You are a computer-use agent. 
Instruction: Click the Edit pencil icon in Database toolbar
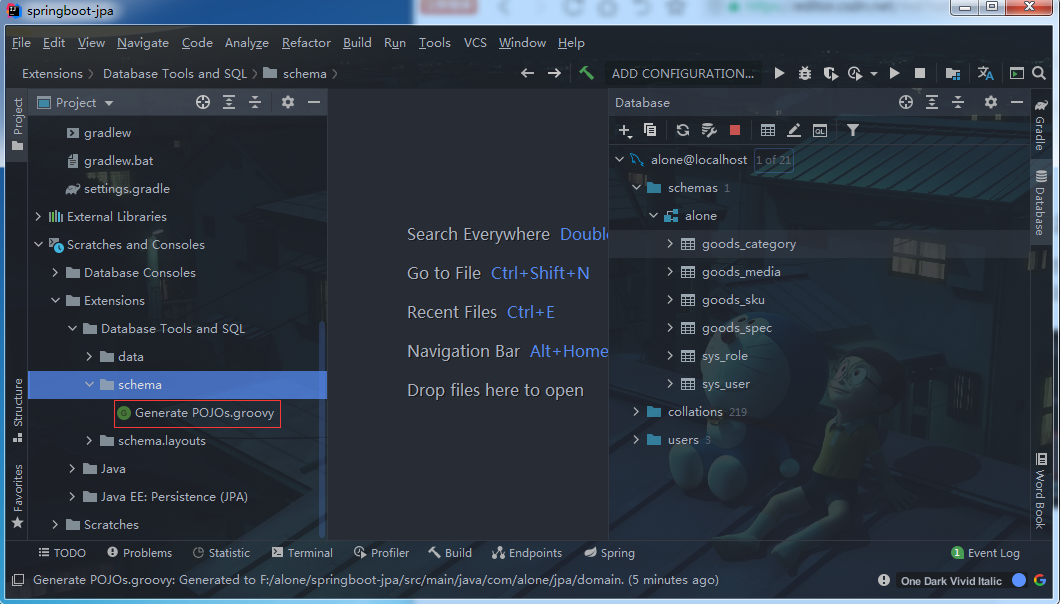(794, 130)
